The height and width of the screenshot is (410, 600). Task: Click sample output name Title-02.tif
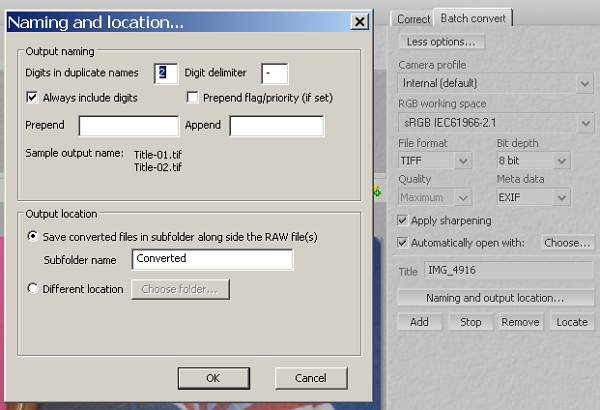(158, 167)
